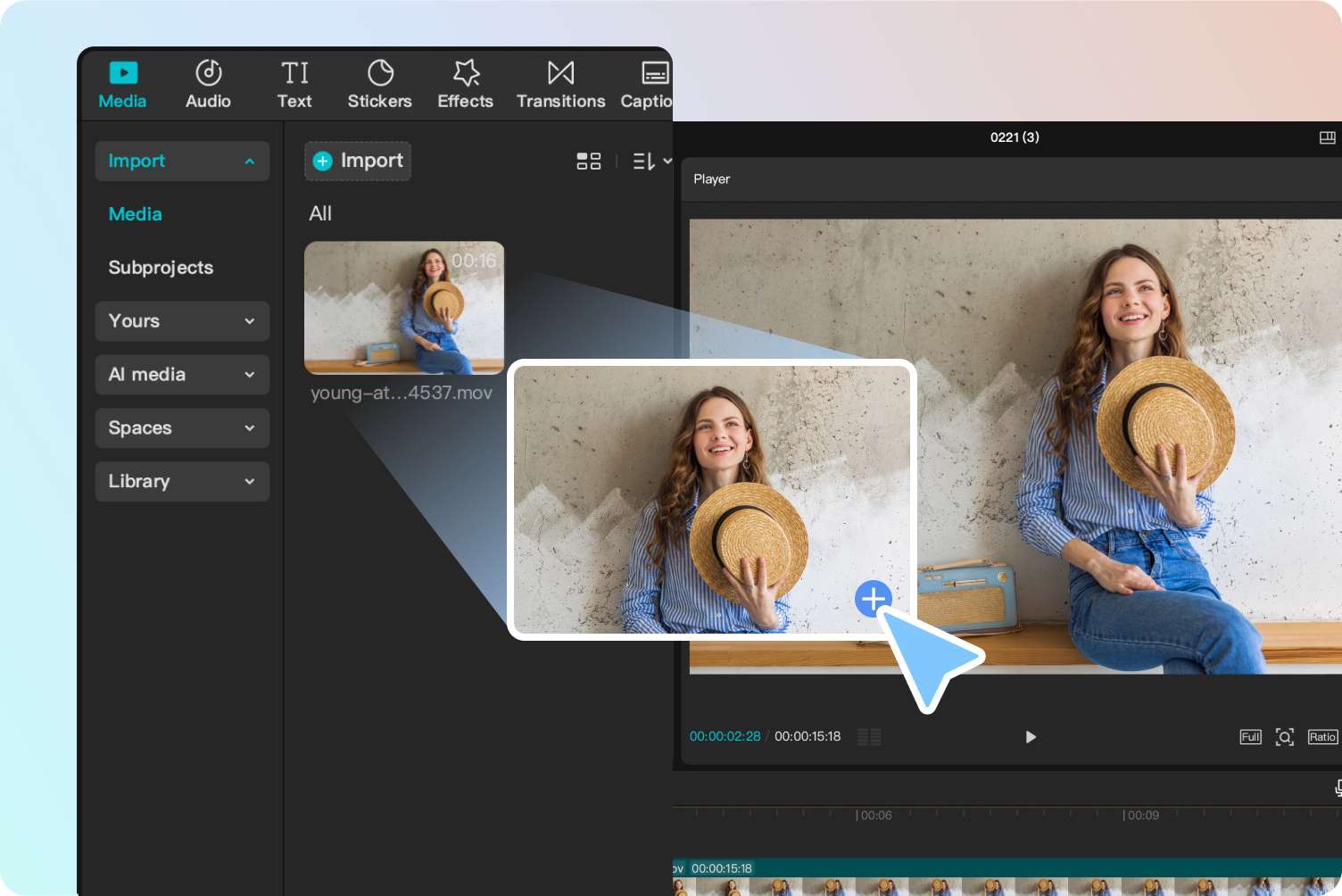The height and width of the screenshot is (896, 1342).
Task: Switch the media list to grid view
Action: 588,161
